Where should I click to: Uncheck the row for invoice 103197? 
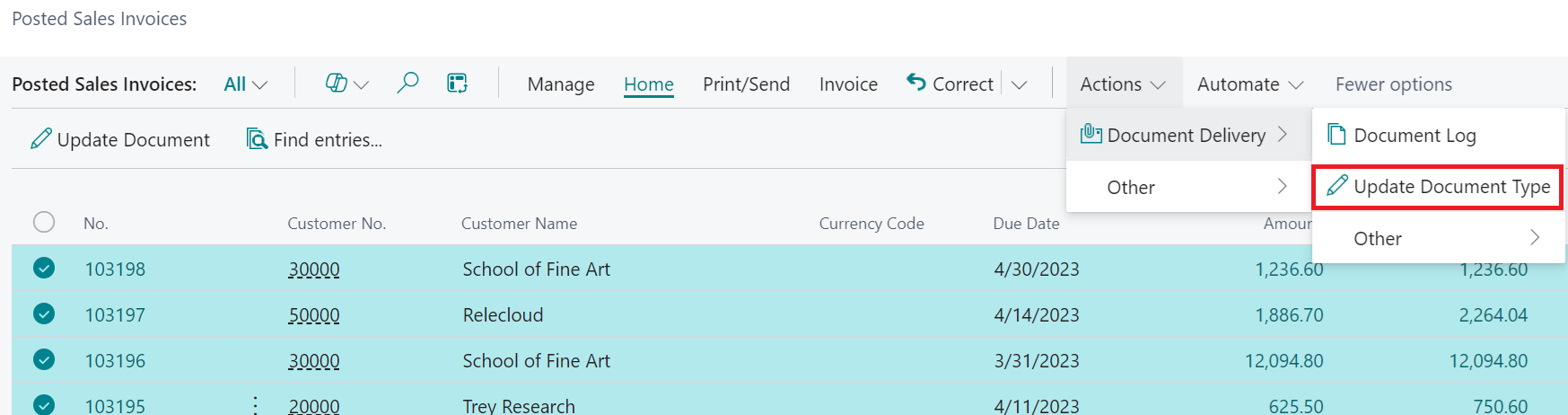[44, 313]
